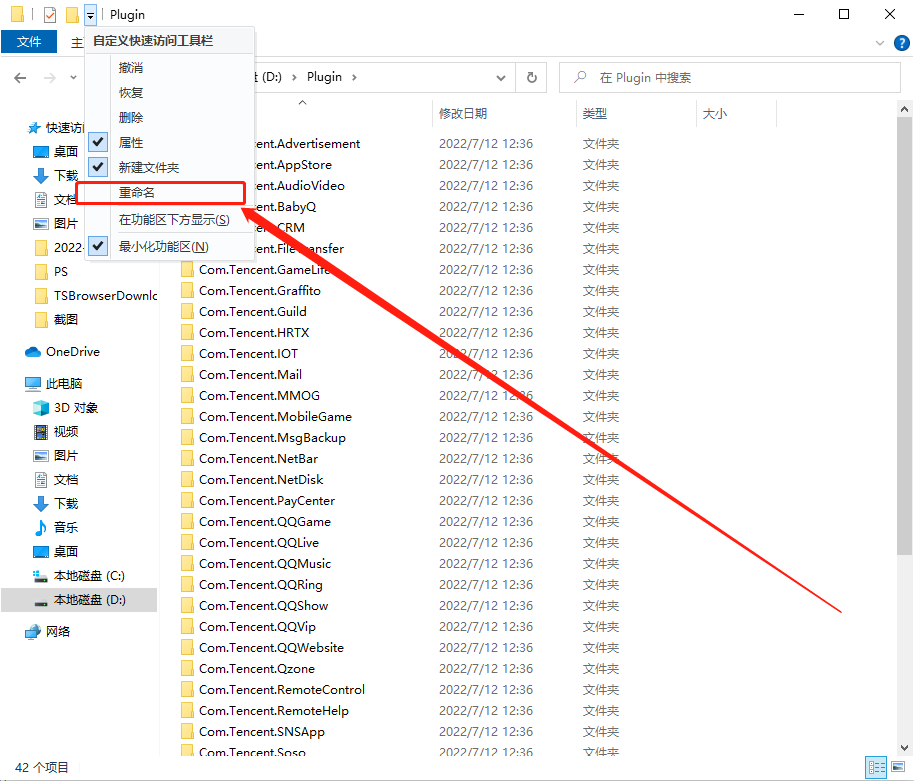The image size is (914, 781).
Task: Click the back navigation arrow
Action: coord(22,77)
